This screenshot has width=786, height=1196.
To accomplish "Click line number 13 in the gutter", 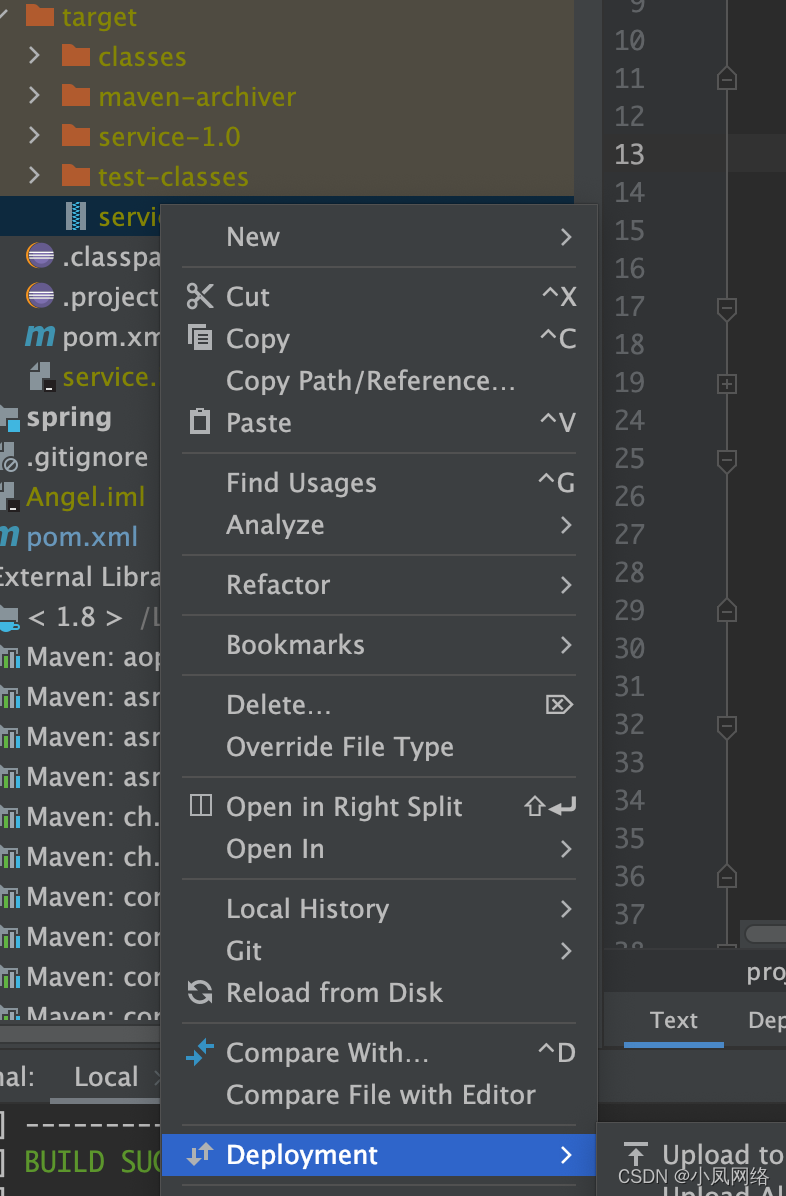I will click(x=629, y=154).
